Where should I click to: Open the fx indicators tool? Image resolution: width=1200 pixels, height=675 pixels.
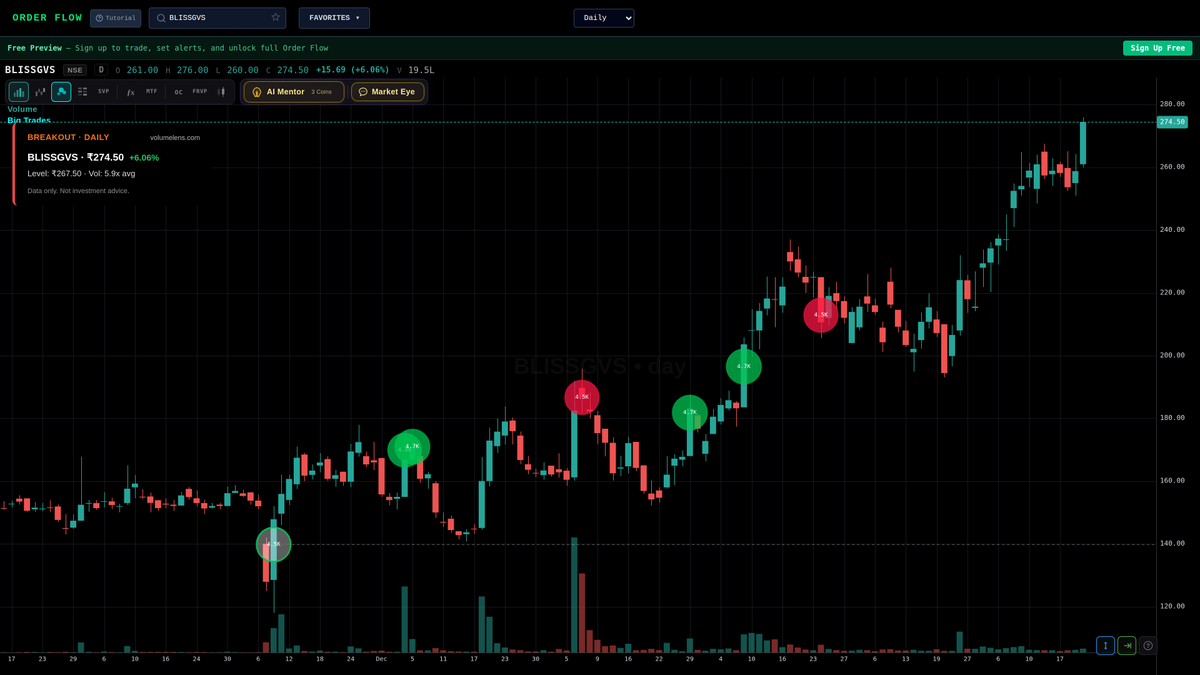[x=130, y=91]
